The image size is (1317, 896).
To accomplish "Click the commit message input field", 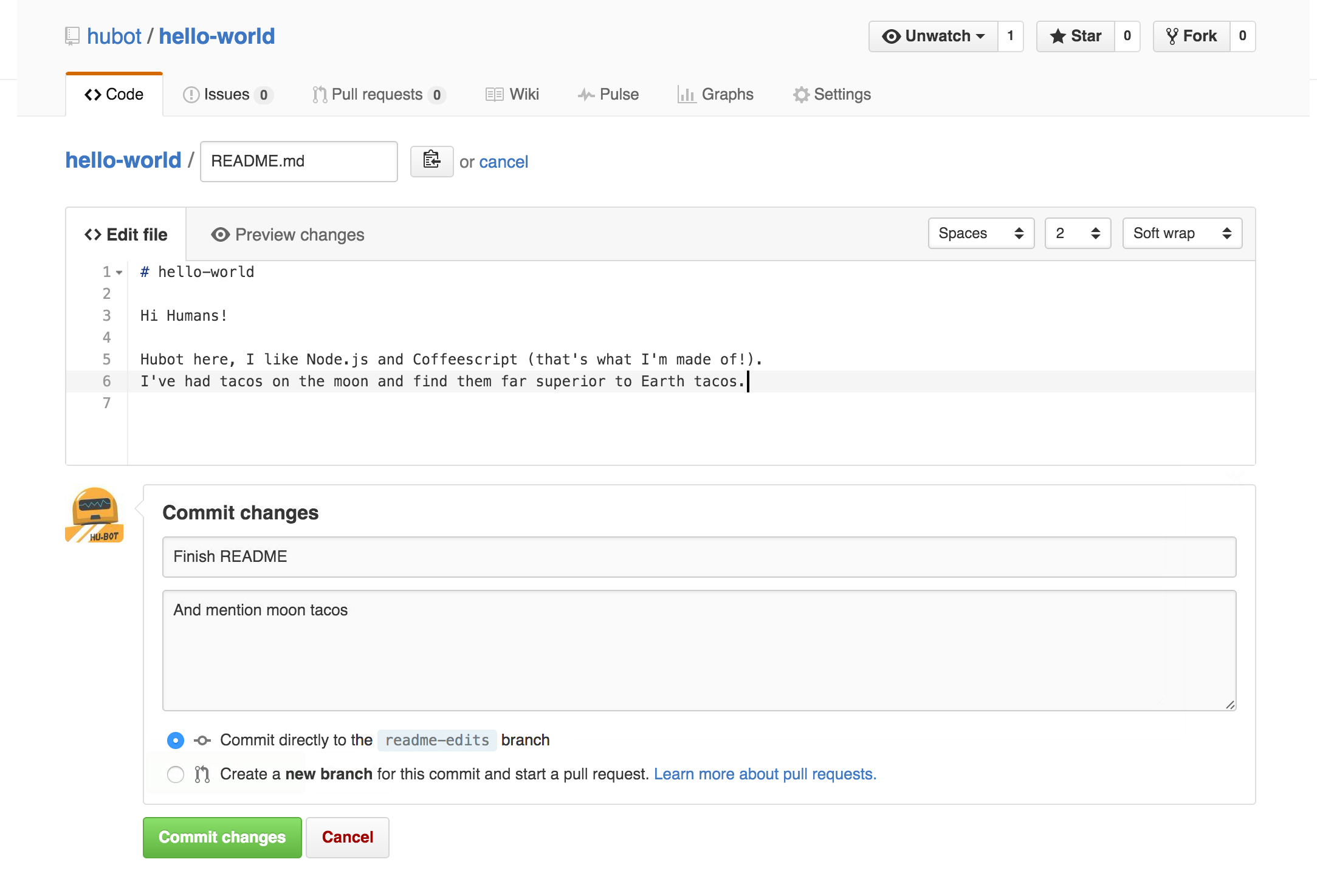I will (x=700, y=556).
